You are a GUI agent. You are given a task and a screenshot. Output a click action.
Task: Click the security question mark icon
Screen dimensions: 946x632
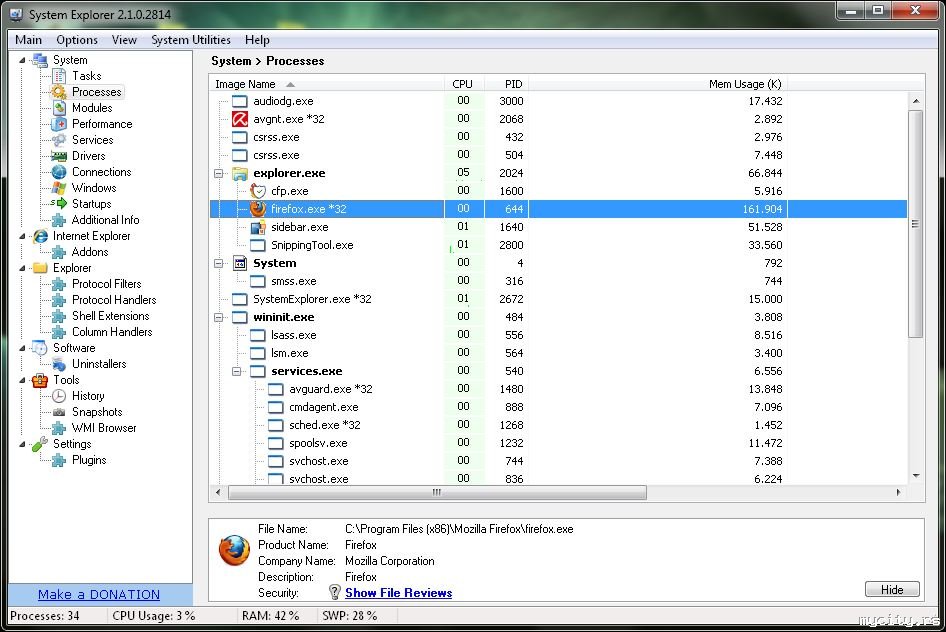(x=335, y=592)
